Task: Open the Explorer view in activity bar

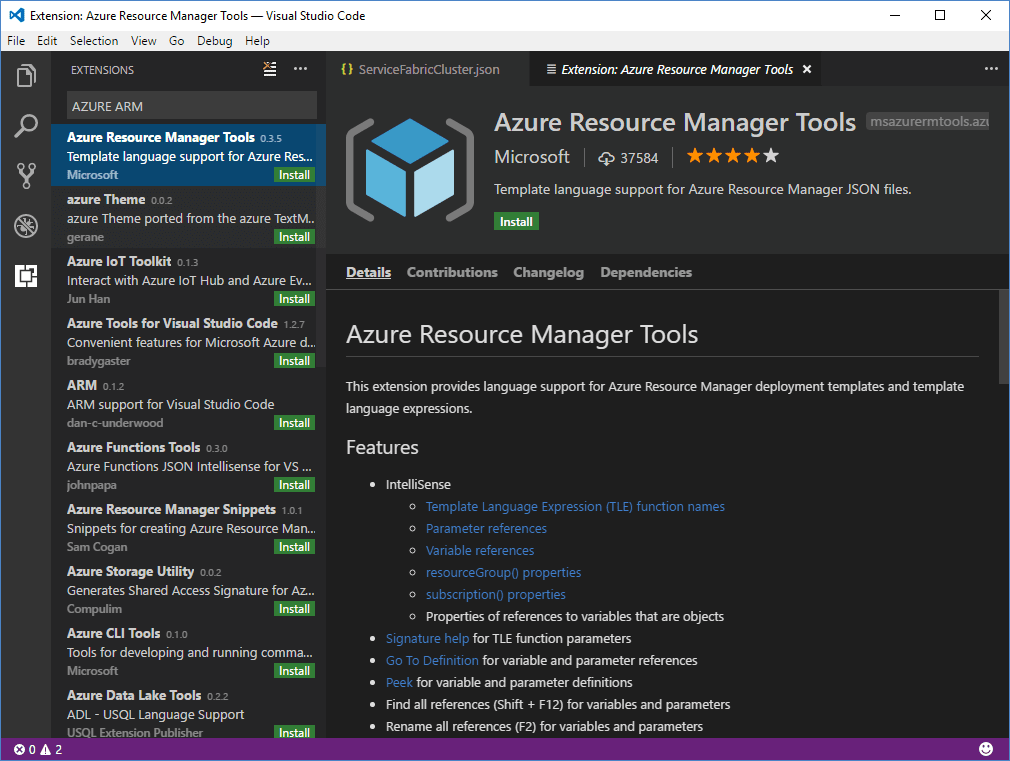Action: (26, 76)
